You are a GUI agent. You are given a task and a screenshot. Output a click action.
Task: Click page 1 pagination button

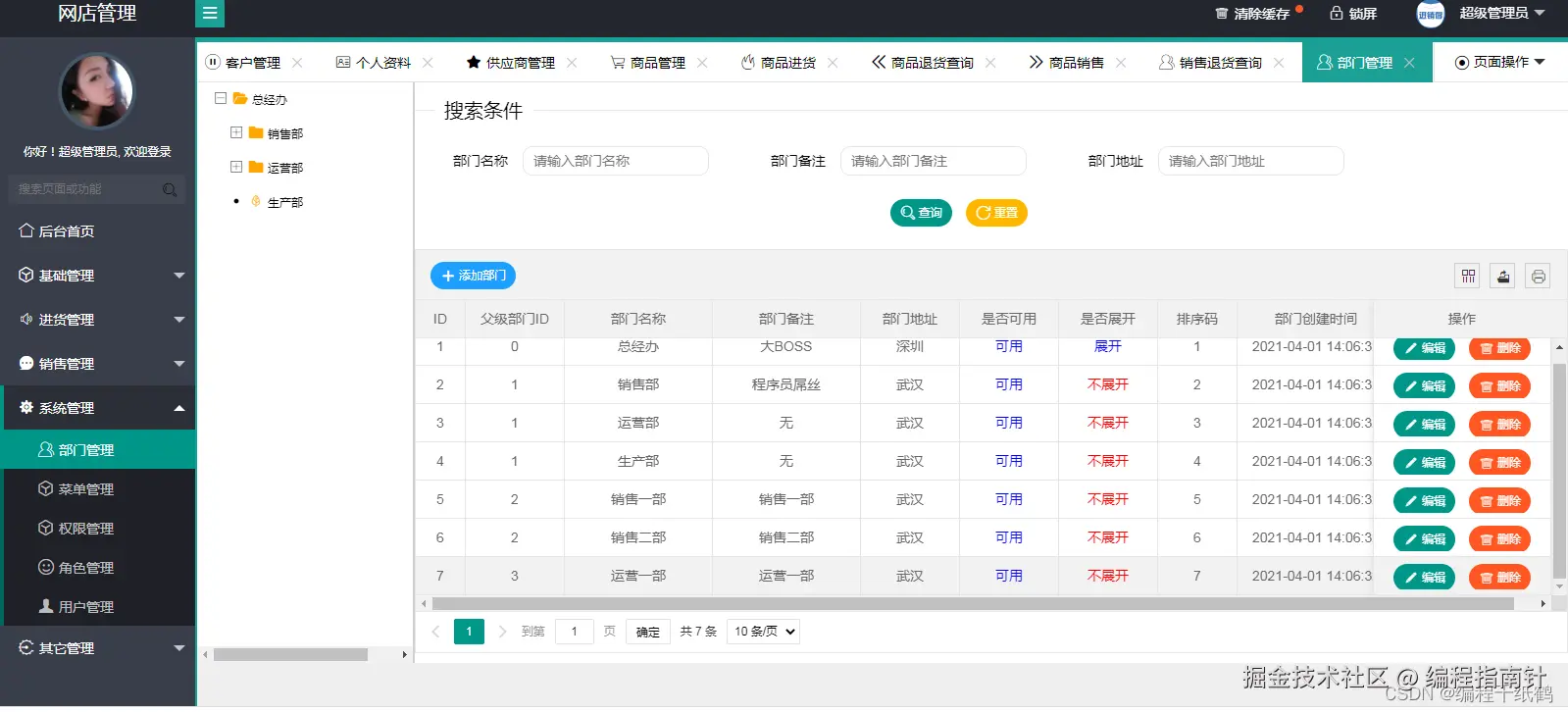pyautogui.click(x=469, y=632)
